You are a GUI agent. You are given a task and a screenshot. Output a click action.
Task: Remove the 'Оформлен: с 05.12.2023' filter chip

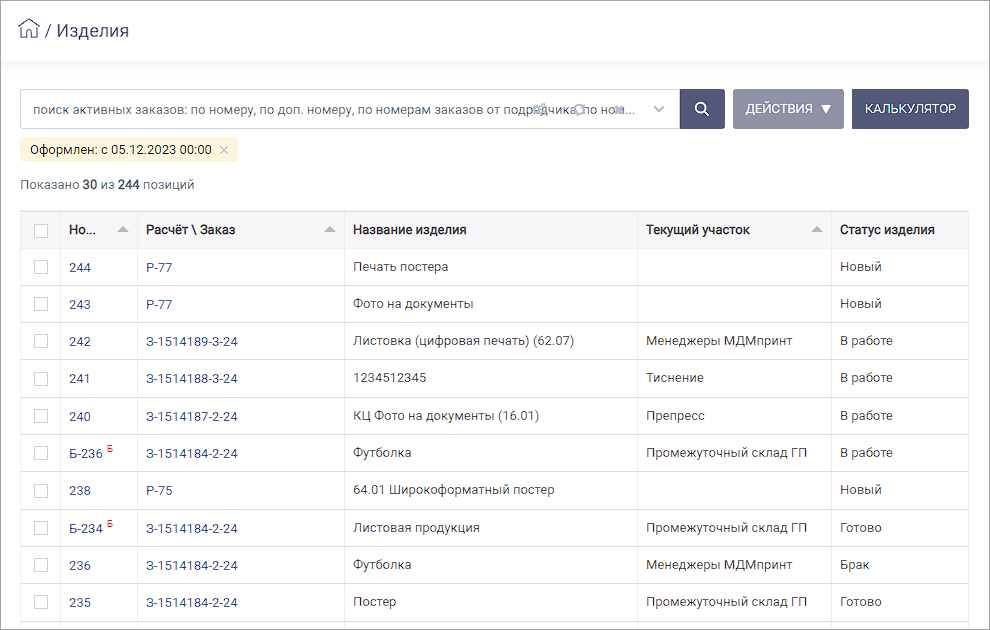[224, 150]
